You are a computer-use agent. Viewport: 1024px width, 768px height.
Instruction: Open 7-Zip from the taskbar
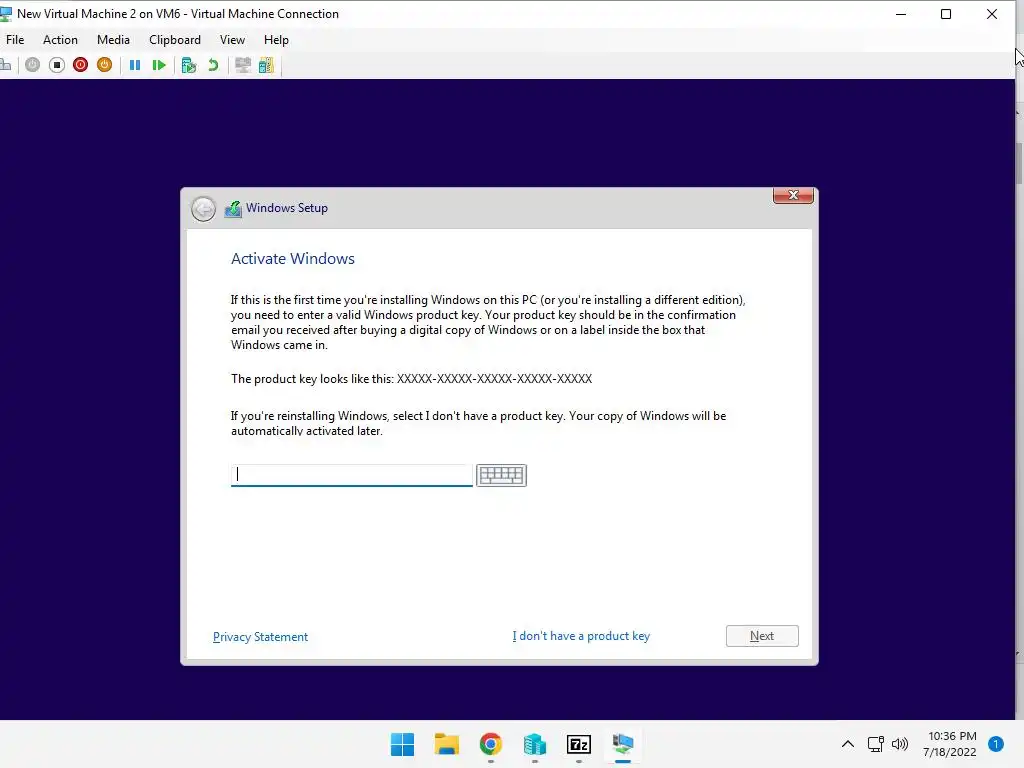[x=579, y=744]
